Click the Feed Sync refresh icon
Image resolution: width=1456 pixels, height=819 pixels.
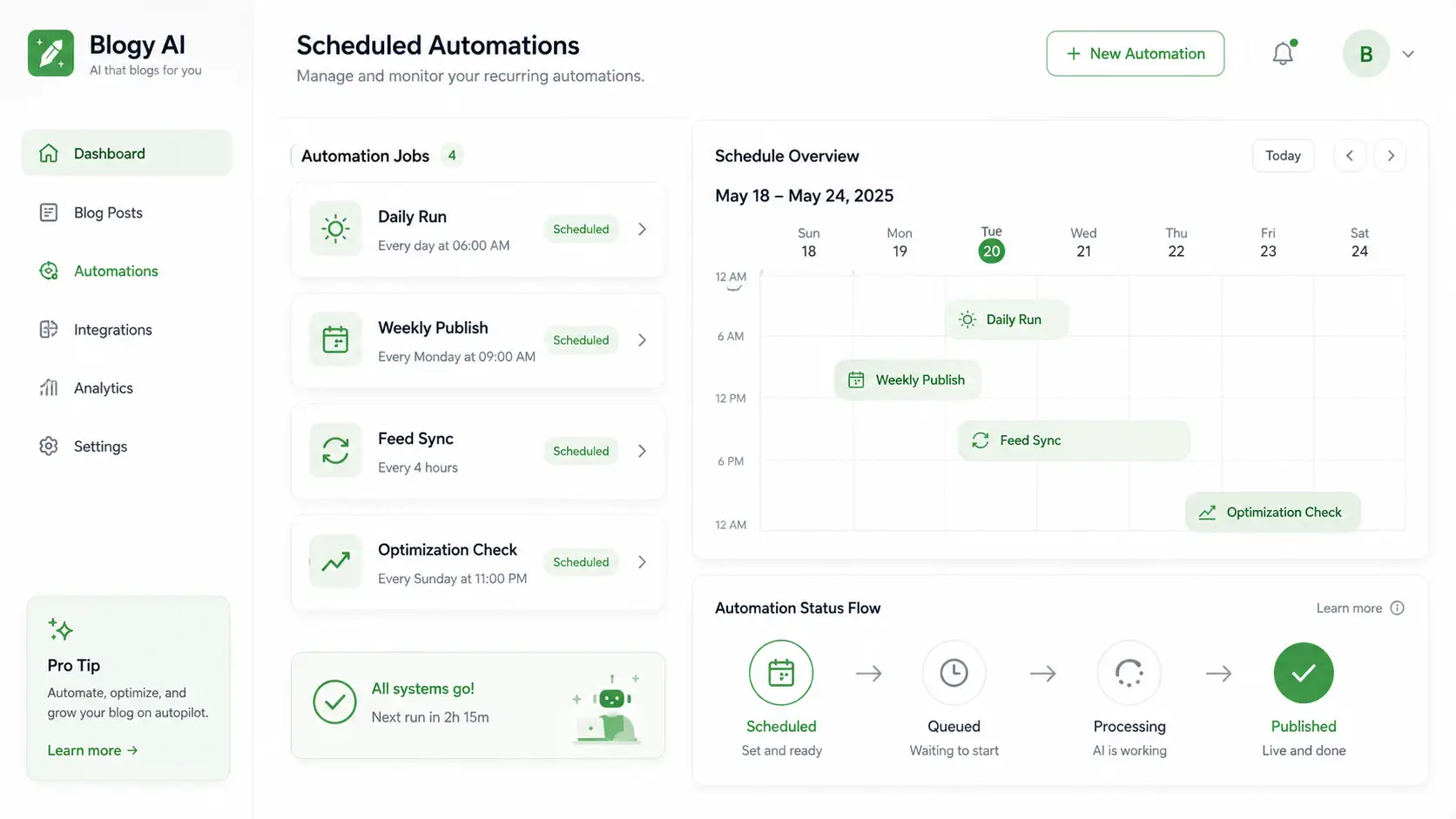pyautogui.click(x=335, y=450)
